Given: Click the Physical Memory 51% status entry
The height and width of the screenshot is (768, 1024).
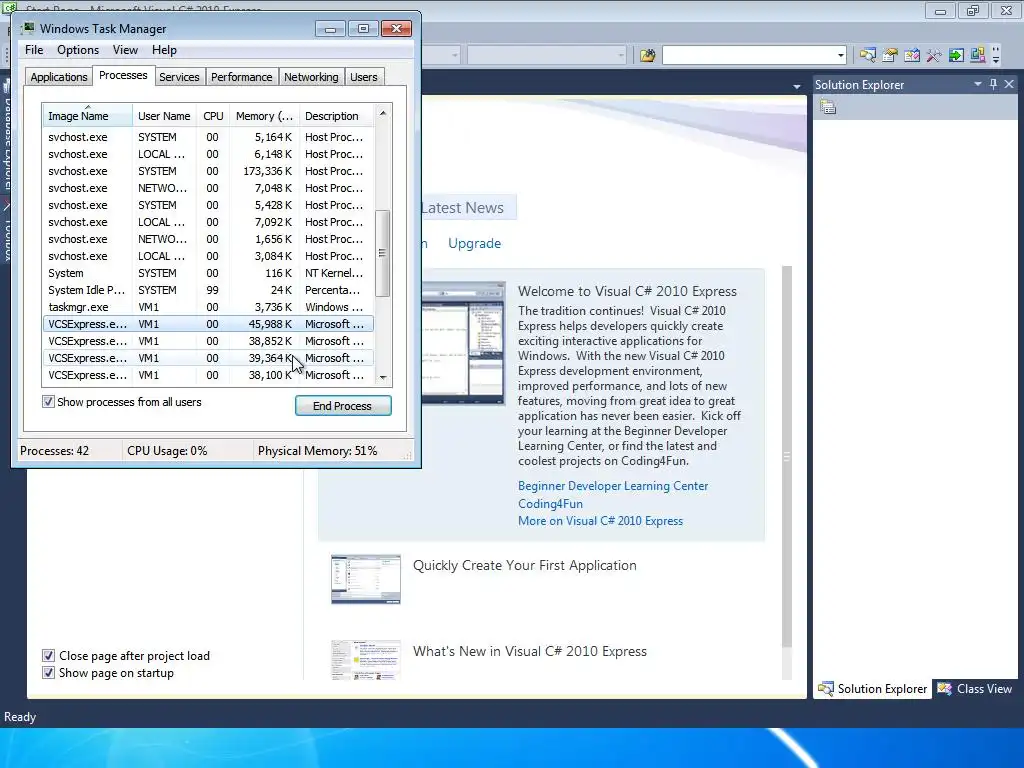Looking at the screenshot, I should click(317, 451).
